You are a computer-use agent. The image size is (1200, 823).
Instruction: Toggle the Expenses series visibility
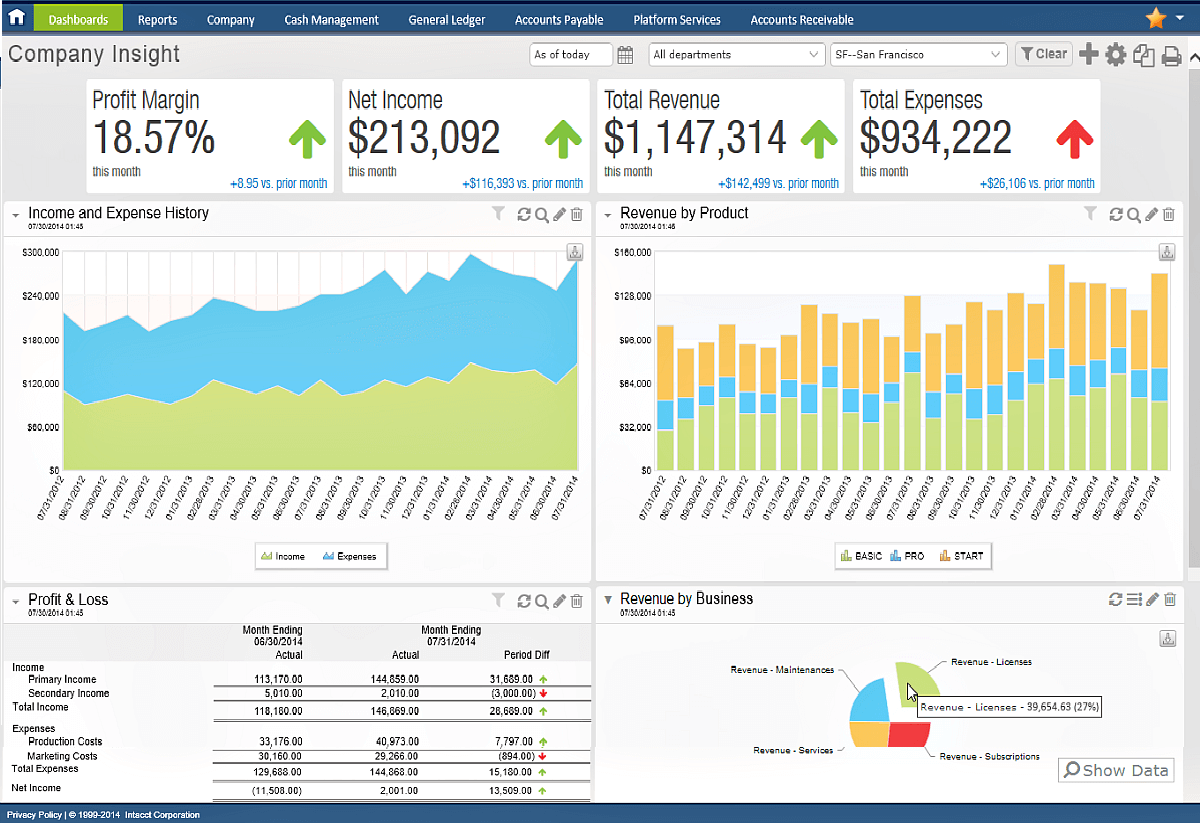click(x=348, y=556)
